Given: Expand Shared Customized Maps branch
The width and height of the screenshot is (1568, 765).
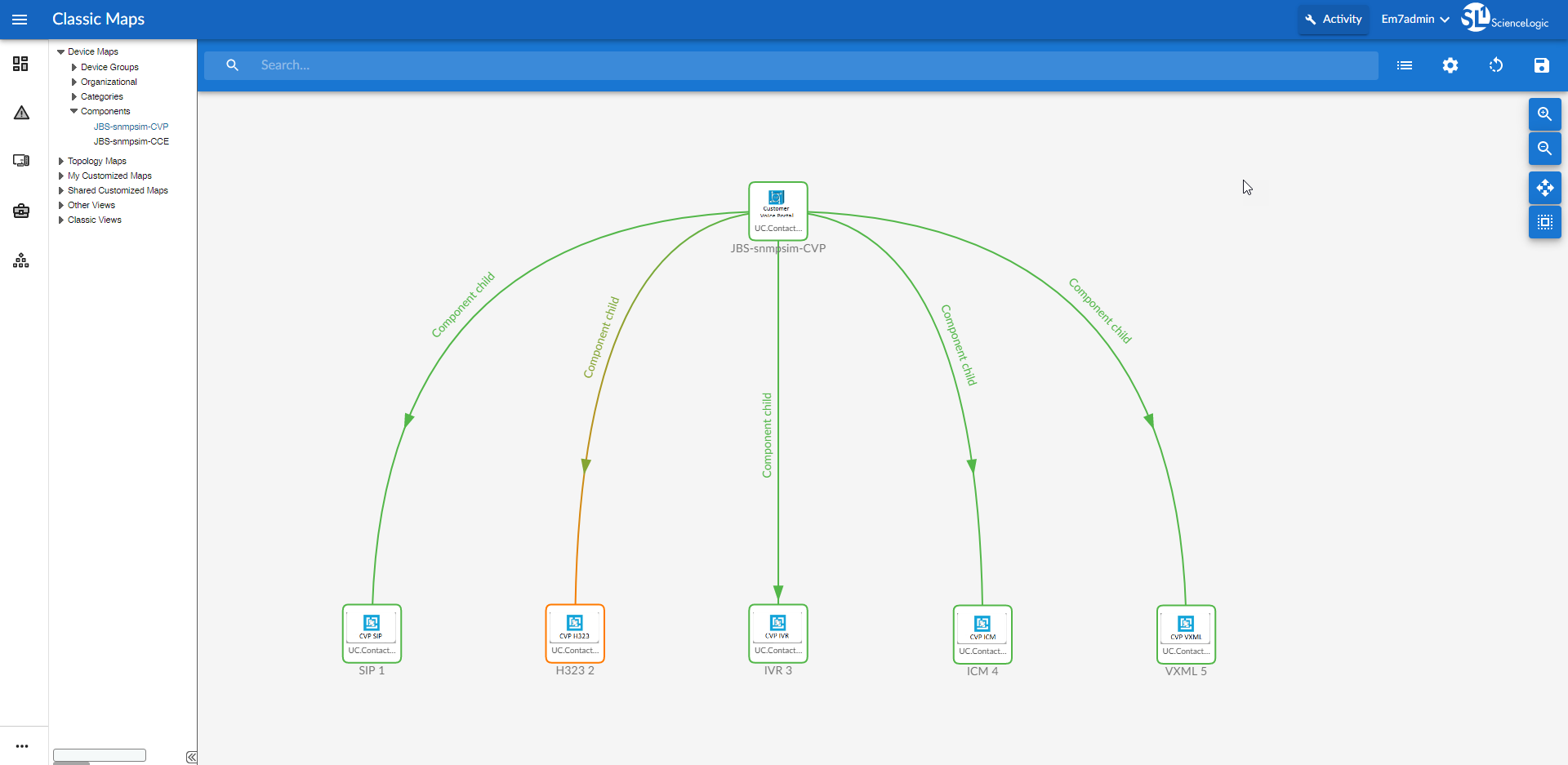Looking at the screenshot, I should tap(61, 190).
